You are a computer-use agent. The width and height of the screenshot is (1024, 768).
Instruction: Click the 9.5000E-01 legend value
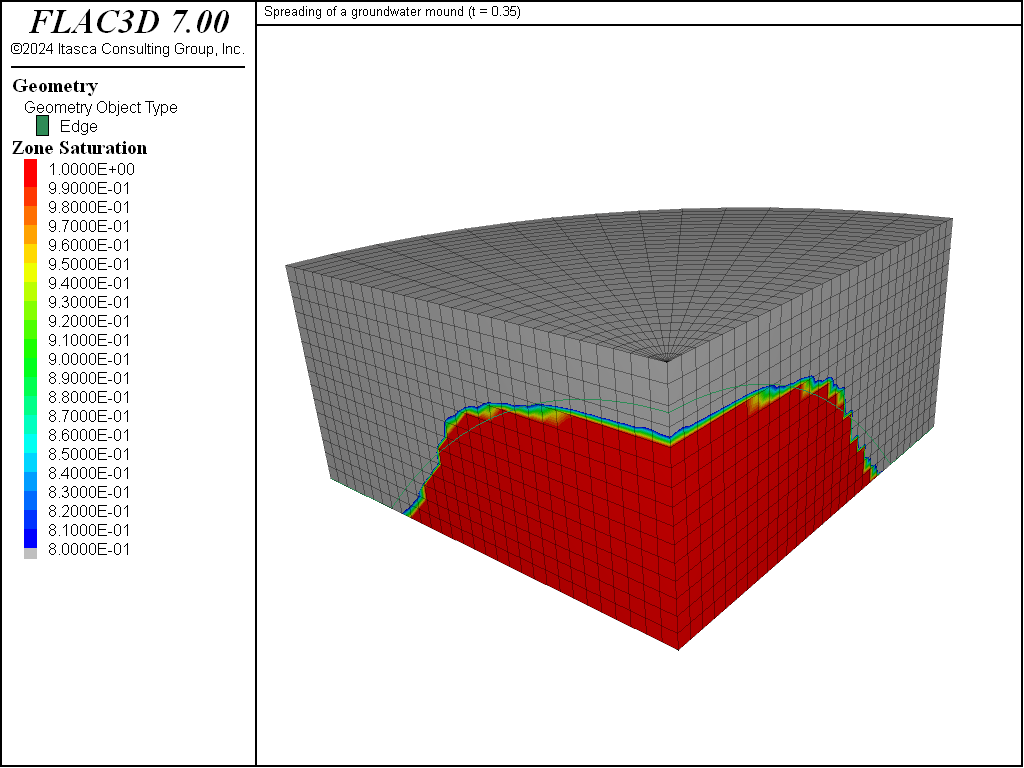[89, 264]
